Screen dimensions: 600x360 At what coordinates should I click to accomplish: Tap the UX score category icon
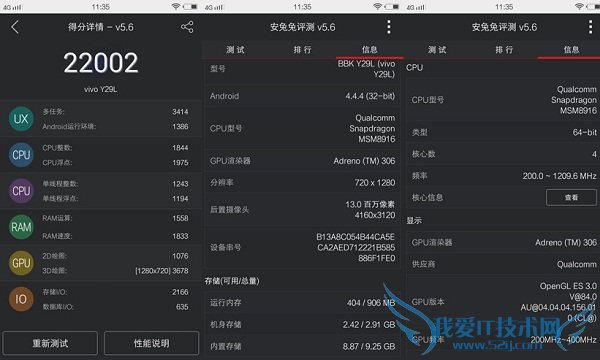click(x=21, y=119)
